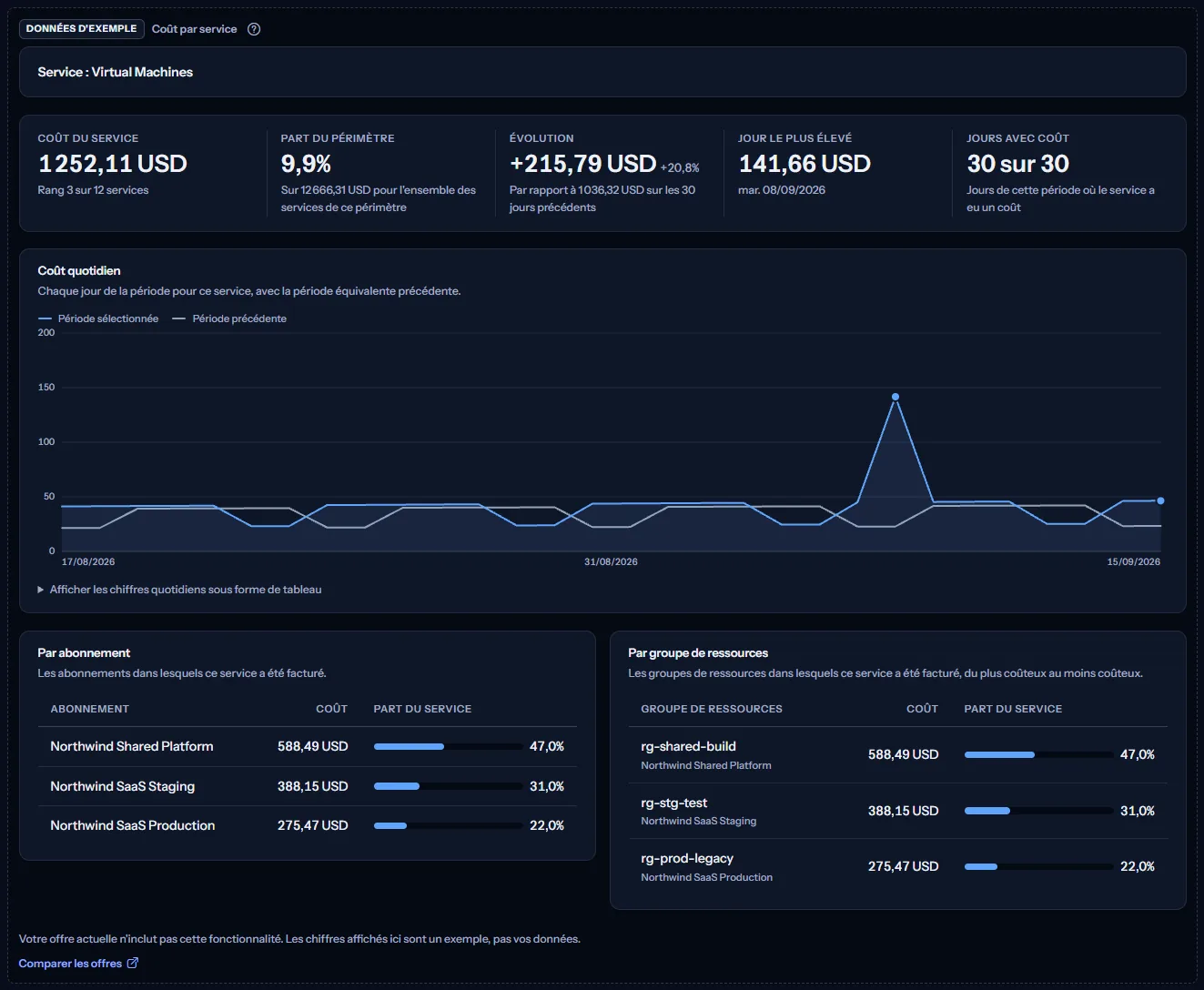1204x990 pixels.
Task: Click the "1 252,11 USD" service cost value
Action: 113,164
